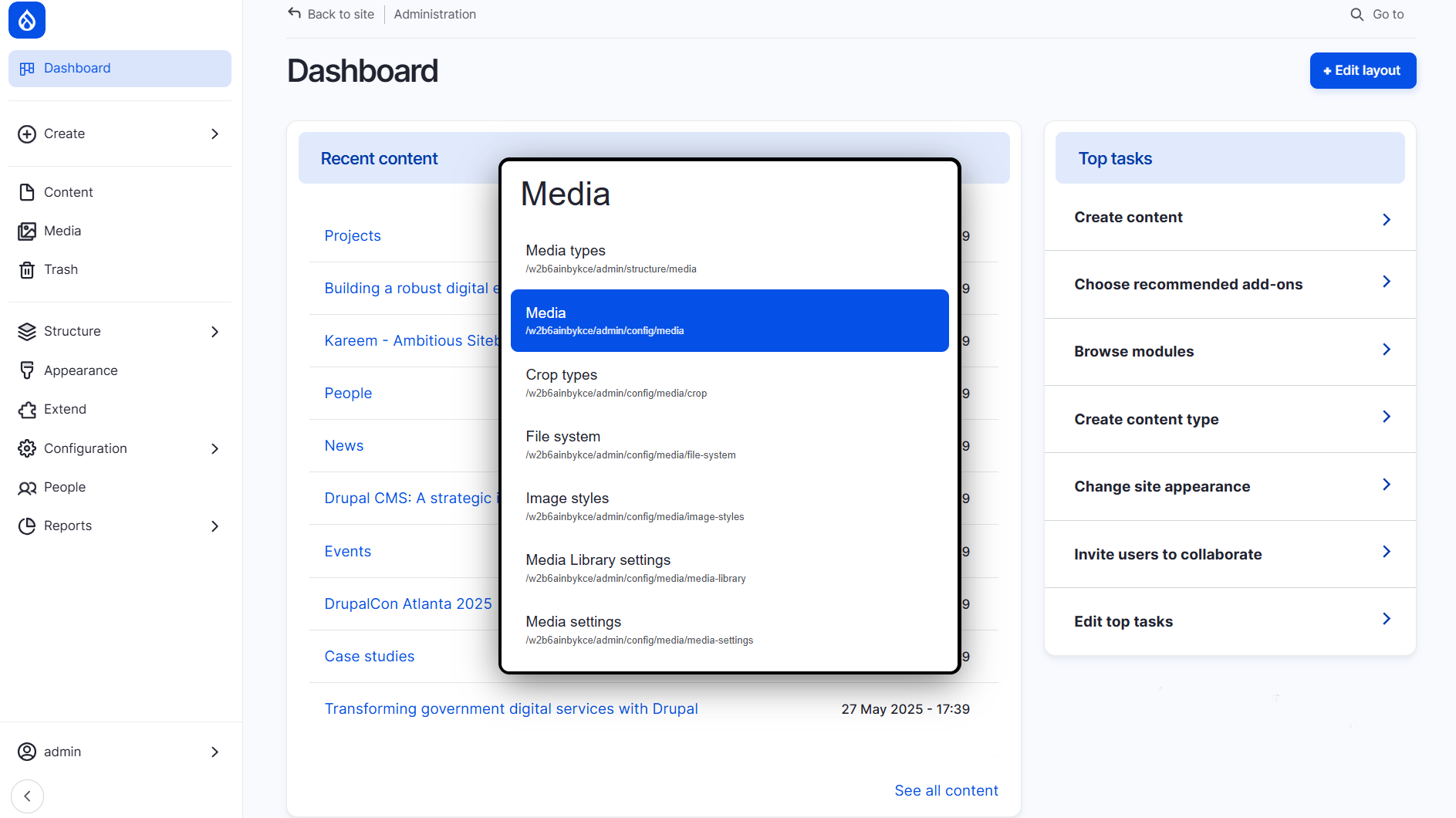The image size is (1456, 818).
Task: Click the Back to site arrow icon
Action: point(294,13)
